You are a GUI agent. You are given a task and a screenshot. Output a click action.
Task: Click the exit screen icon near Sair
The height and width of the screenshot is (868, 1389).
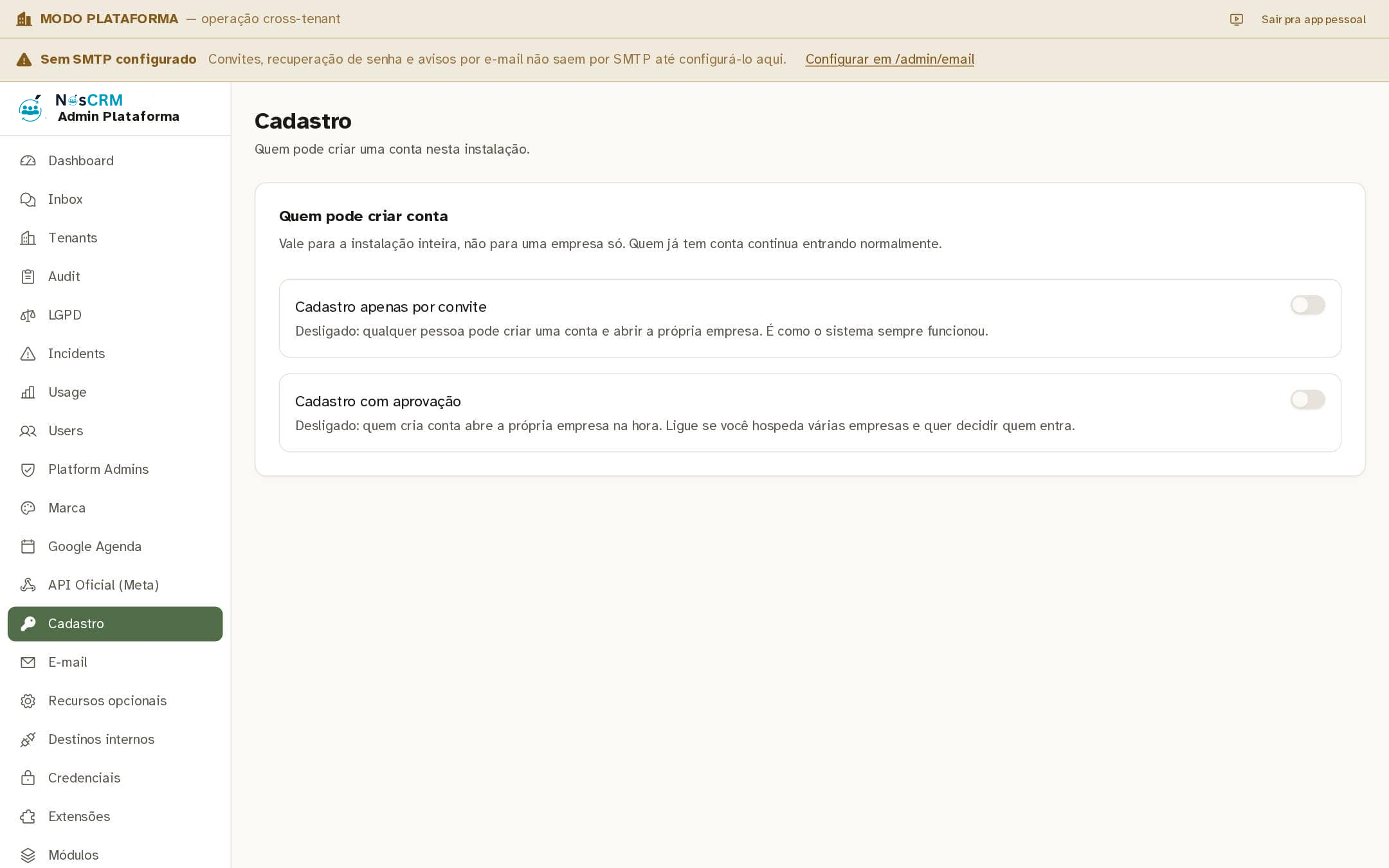point(1236,19)
